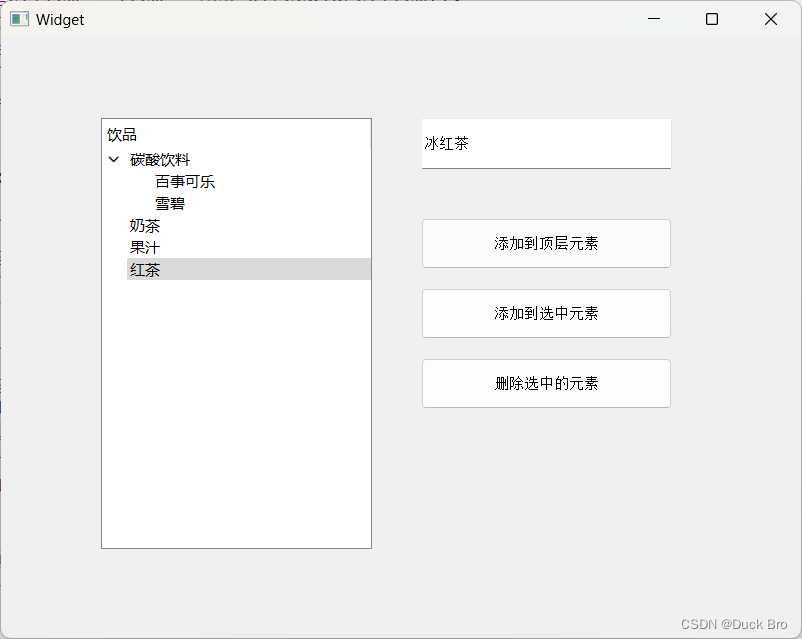The height and width of the screenshot is (639, 802).
Task: Click the 删除选中的元素 button
Action: point(546,383)
